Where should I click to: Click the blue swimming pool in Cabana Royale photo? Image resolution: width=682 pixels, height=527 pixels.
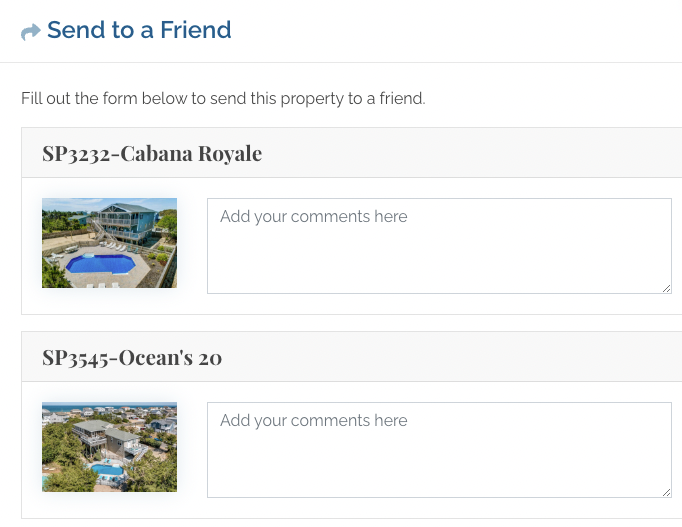coord(101,264)
